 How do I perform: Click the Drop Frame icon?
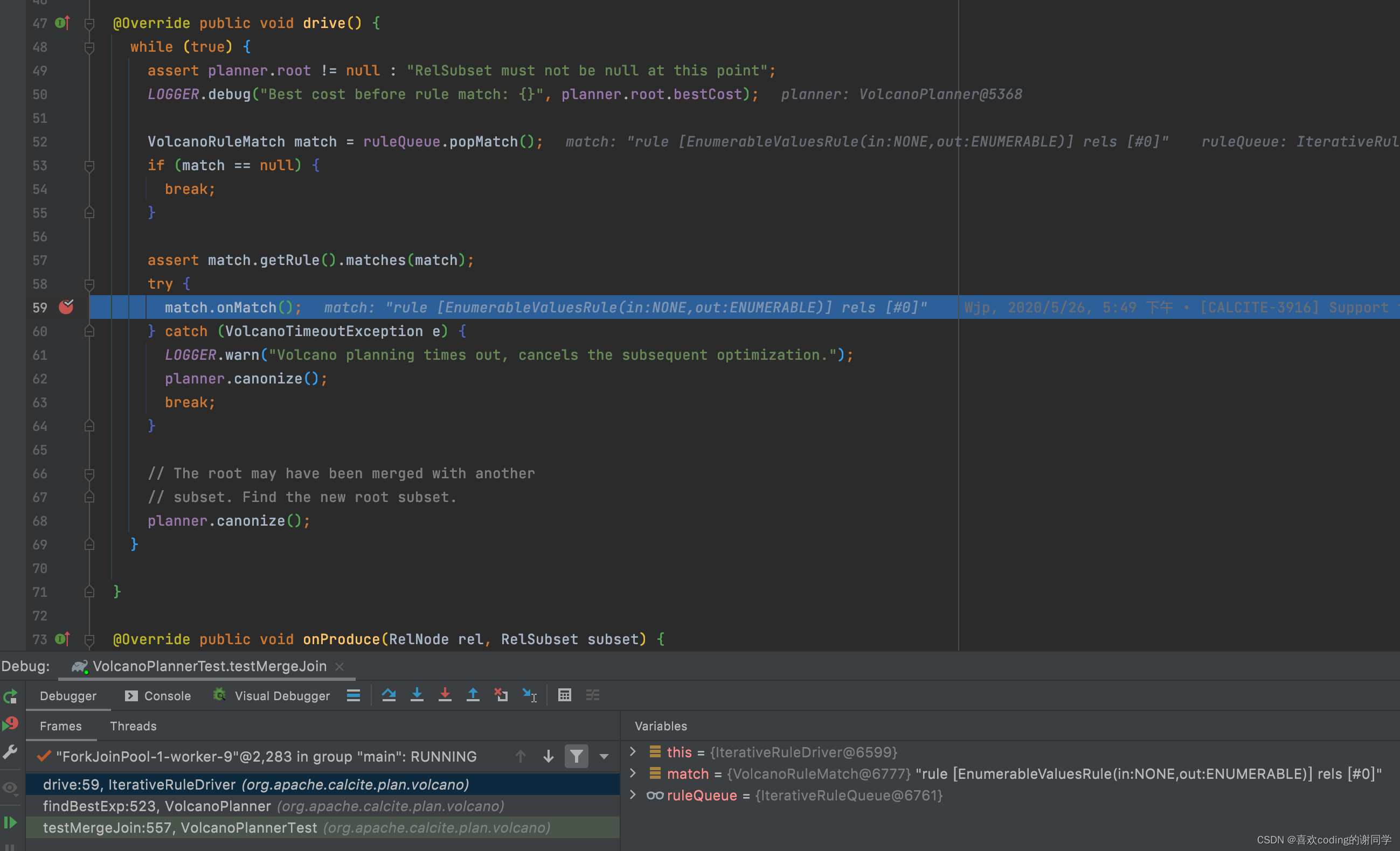click(x=501, y=695)
